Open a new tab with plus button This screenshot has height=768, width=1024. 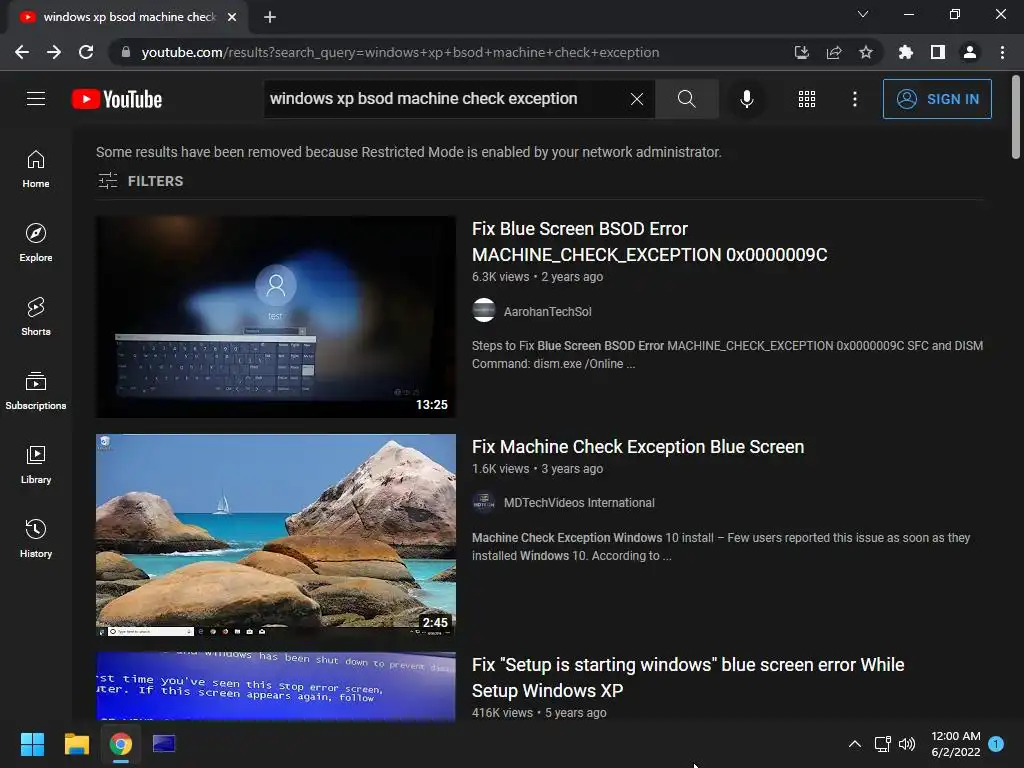(x=270, y=17)
